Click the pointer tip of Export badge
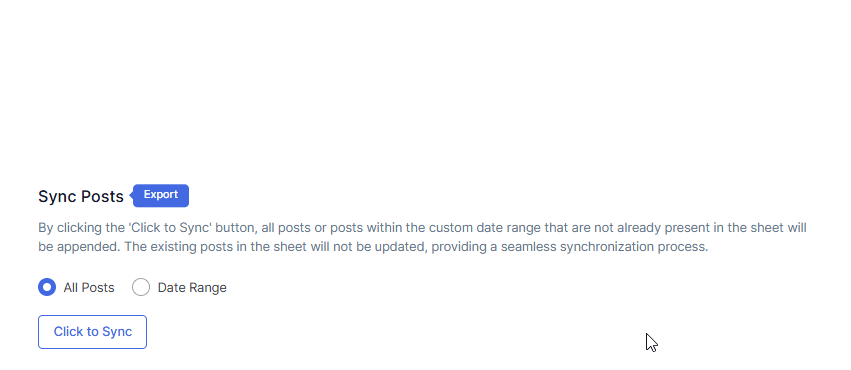This screenshot has width=851, height=370. click(131, 195)
